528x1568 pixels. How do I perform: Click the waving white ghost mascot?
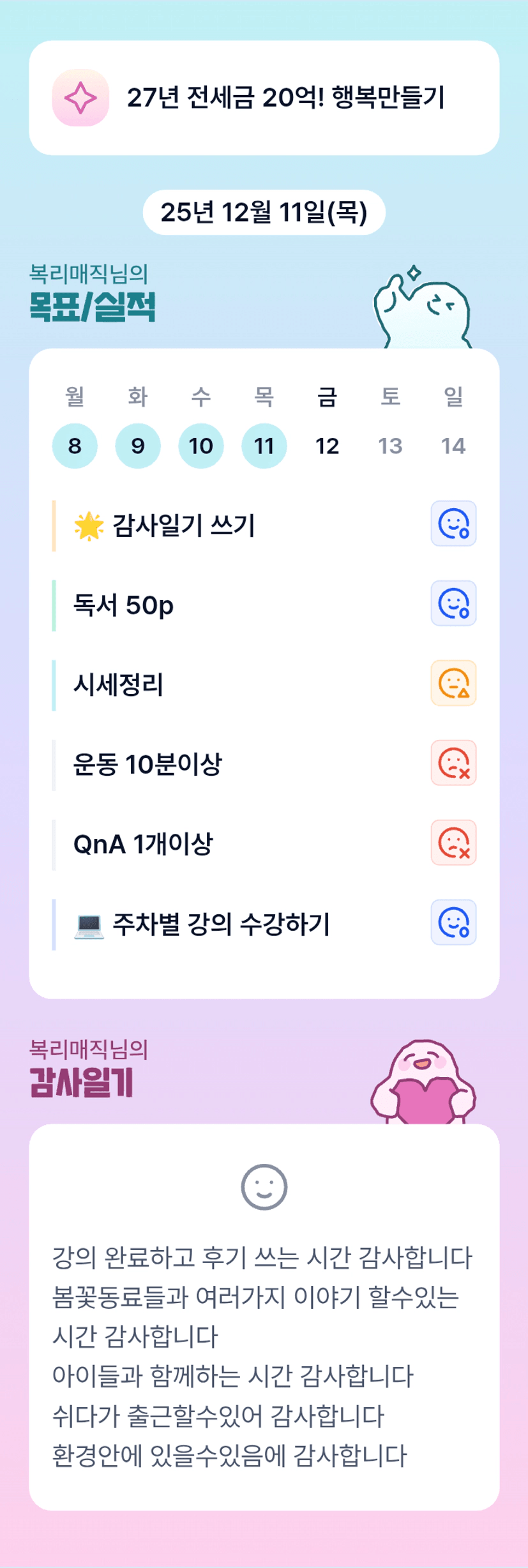pos(423,308)
